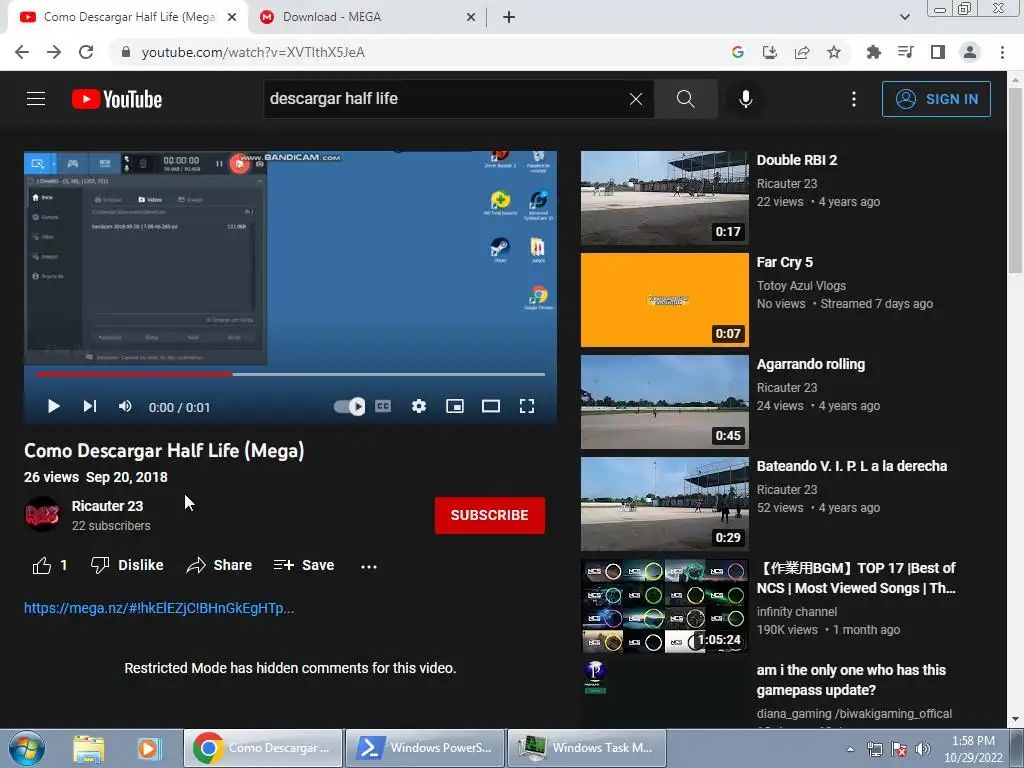Open the mega.nz link in description
1024x768 pixels.
(159, 608)
